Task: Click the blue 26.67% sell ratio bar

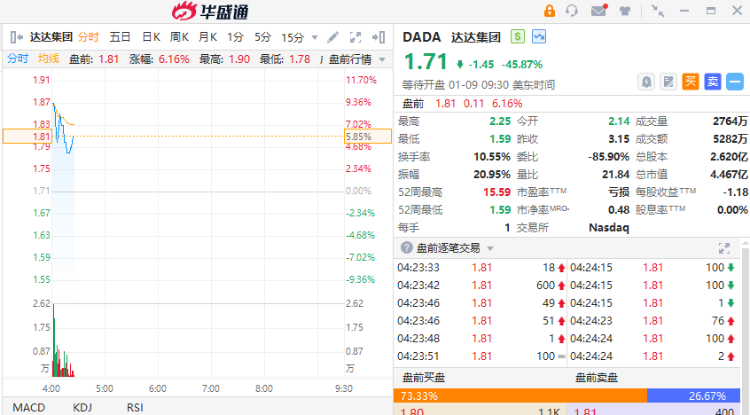Action: click(693, 396)
